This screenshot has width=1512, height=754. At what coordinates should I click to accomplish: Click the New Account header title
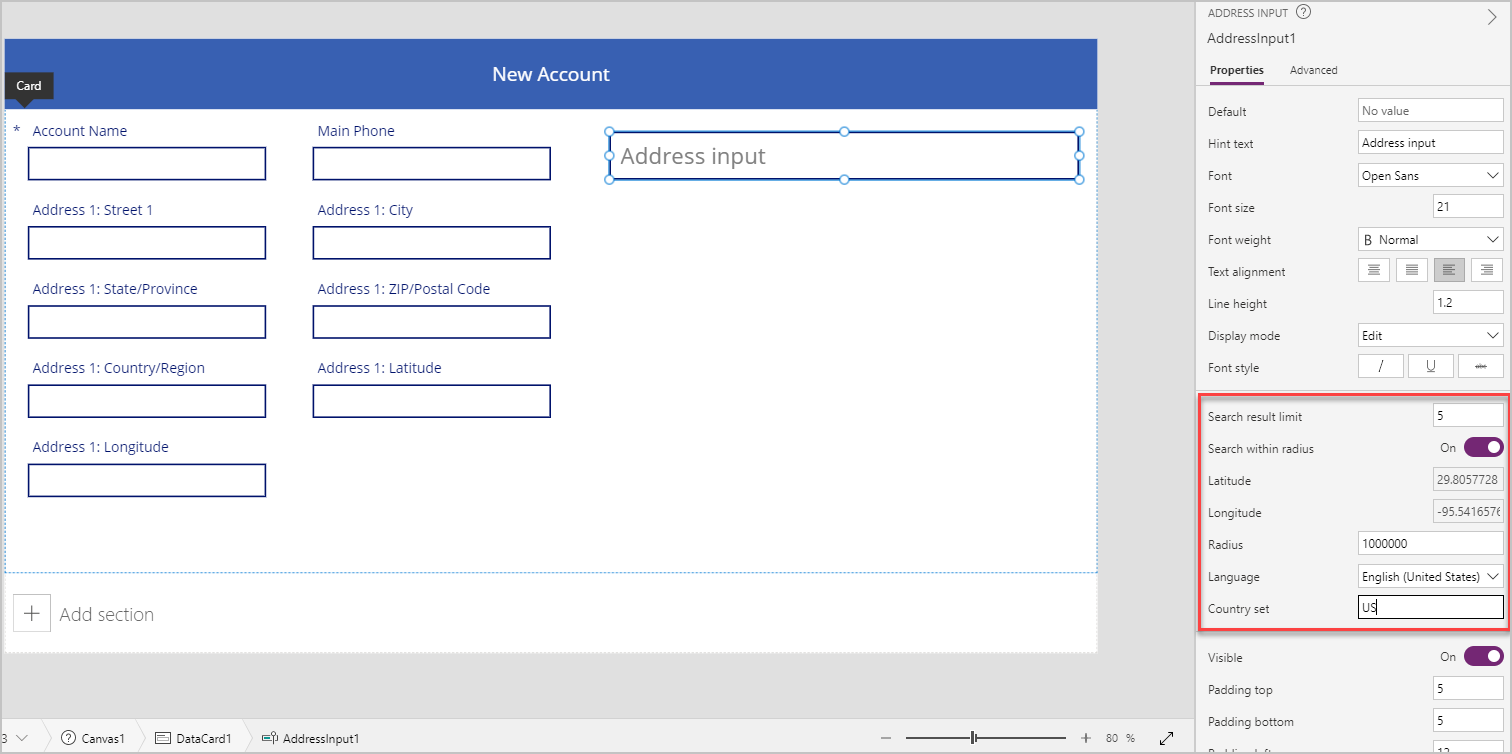(x=551, y=74)
